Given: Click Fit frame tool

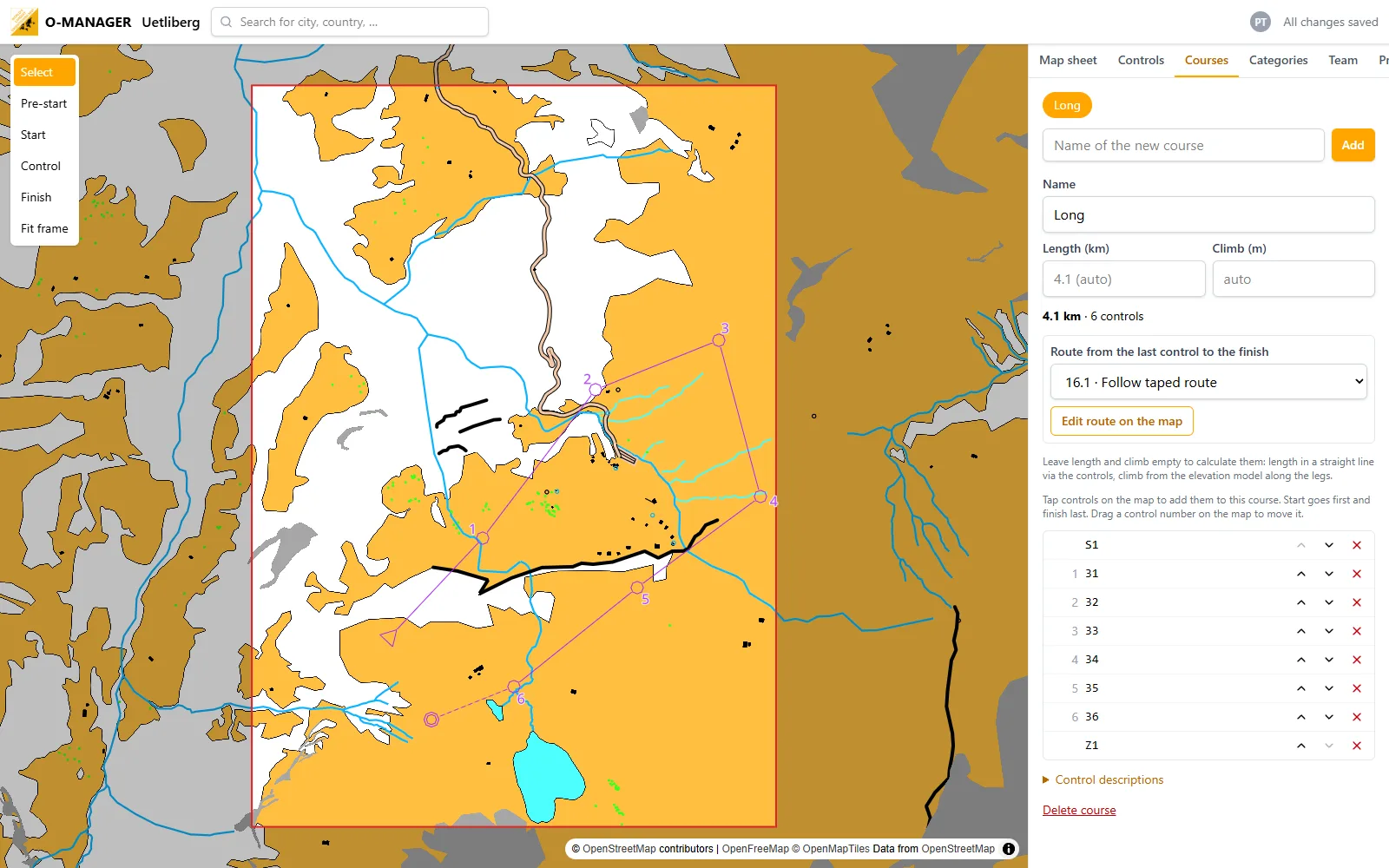Looking at the screenshot, I should click(44, 228).
